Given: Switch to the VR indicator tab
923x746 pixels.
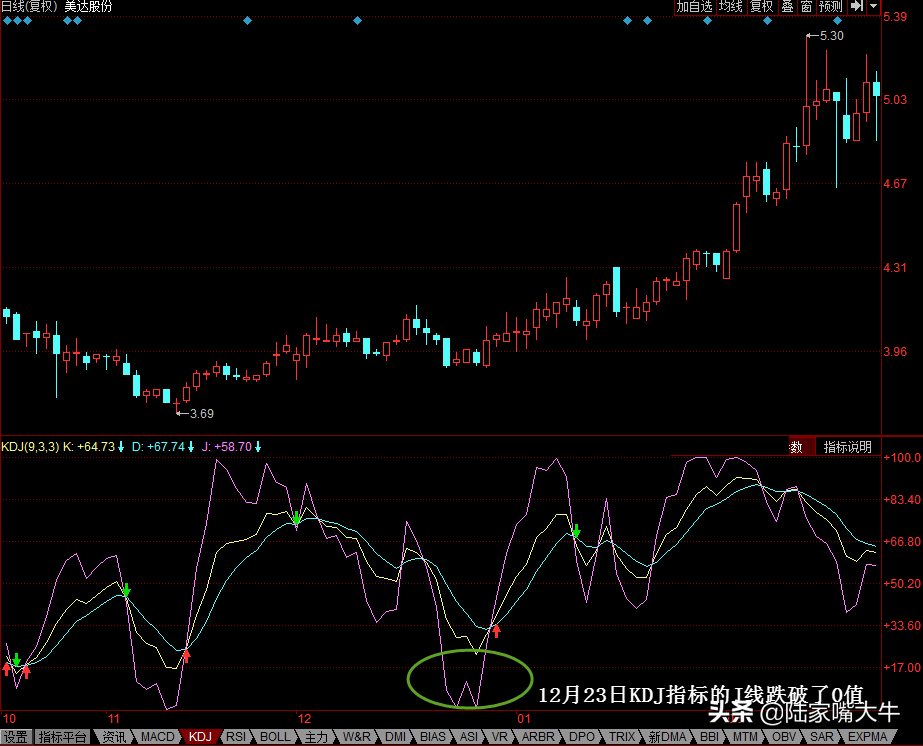Looking at the screenshot, I should coord(499,737).
